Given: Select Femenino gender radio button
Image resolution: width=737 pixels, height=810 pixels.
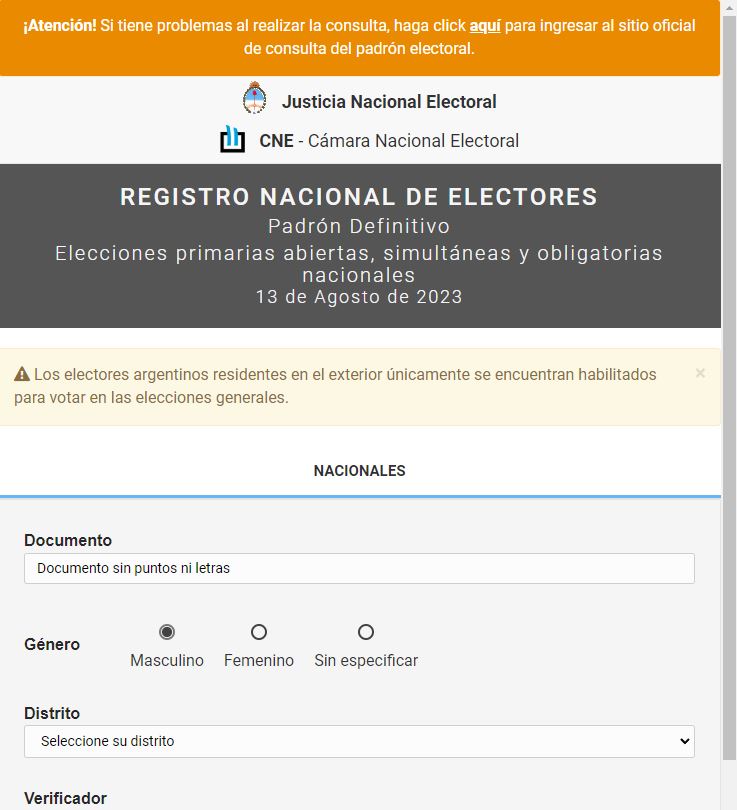Looking at the screenshot, I should coord(259,632).
